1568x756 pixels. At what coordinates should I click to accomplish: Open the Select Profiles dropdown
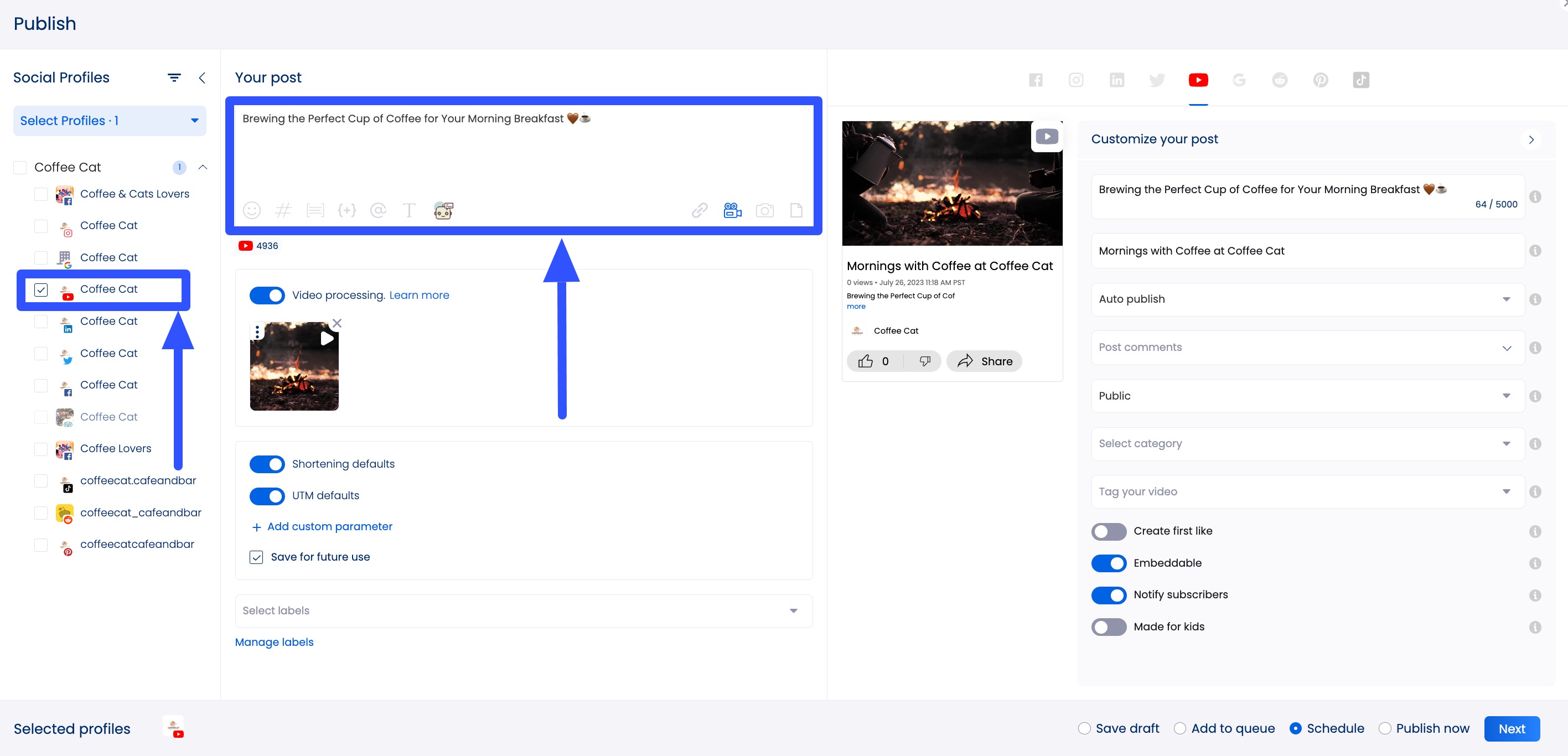point(110,121)
